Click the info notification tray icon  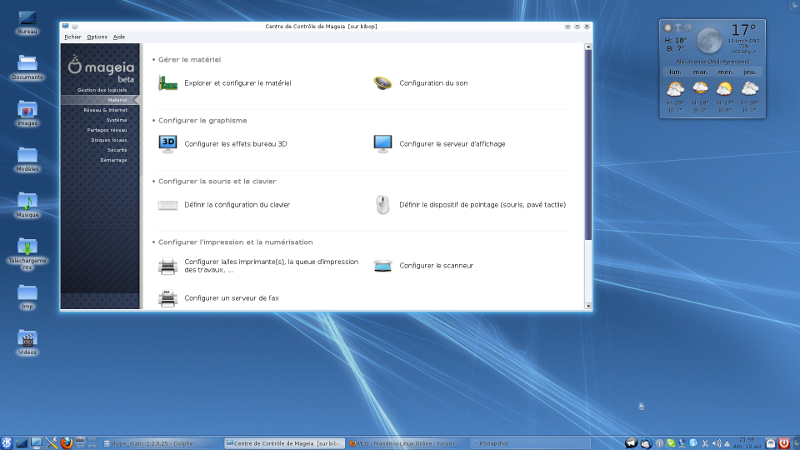click(x=660, y=443)
